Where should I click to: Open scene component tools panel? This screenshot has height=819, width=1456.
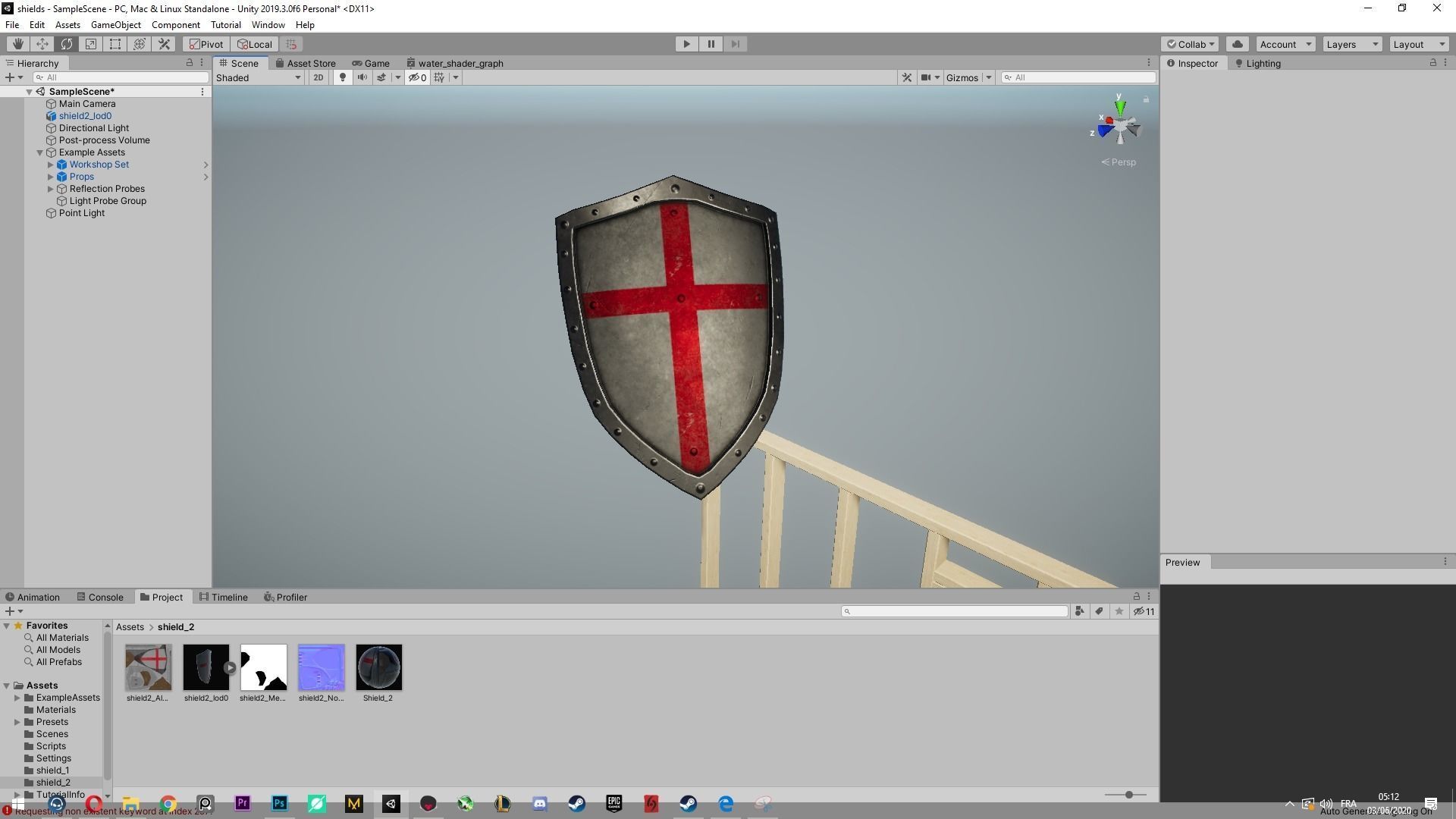coord(907,77)
